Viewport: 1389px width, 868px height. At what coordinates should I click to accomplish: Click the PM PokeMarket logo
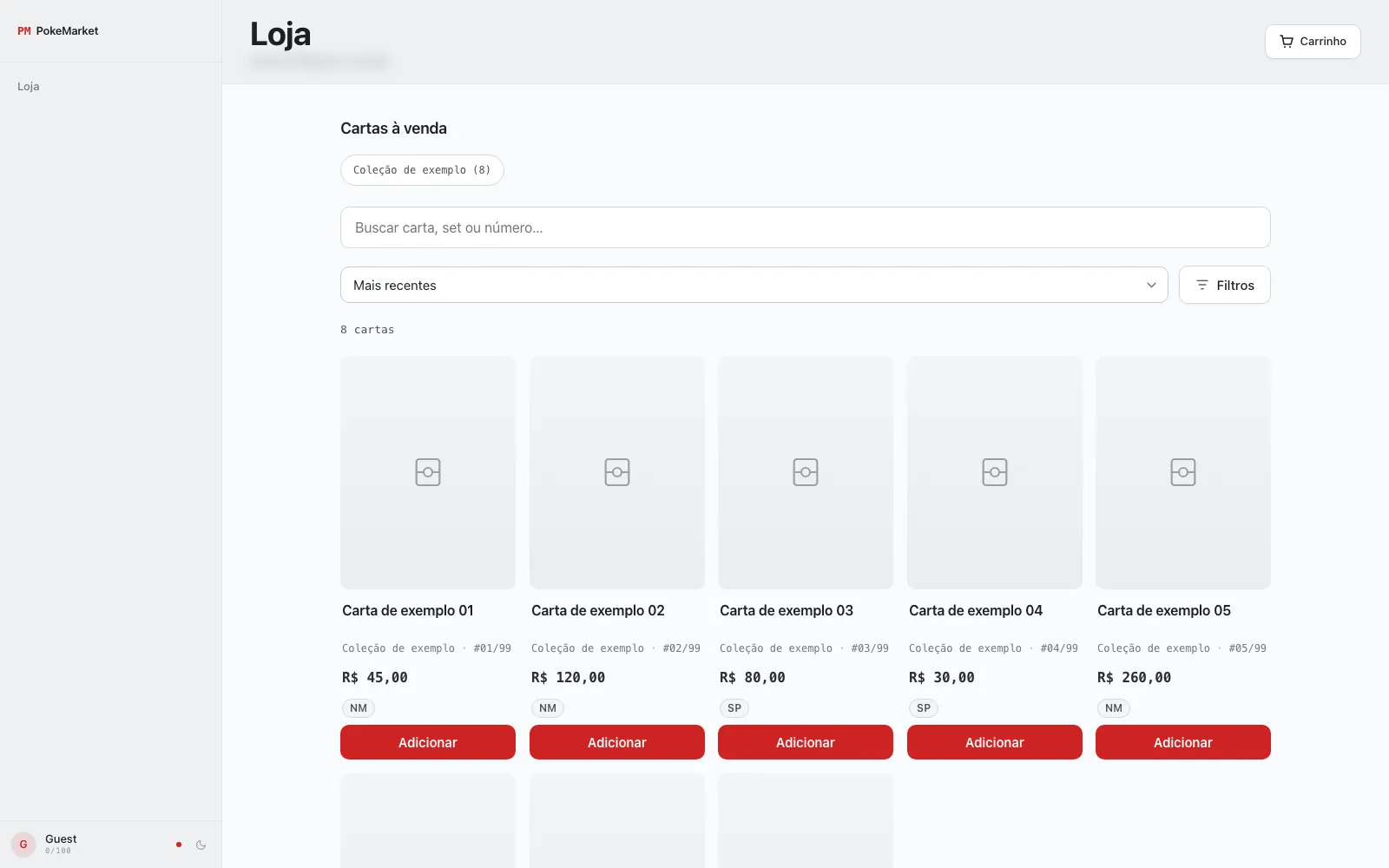tap(58, 30)
